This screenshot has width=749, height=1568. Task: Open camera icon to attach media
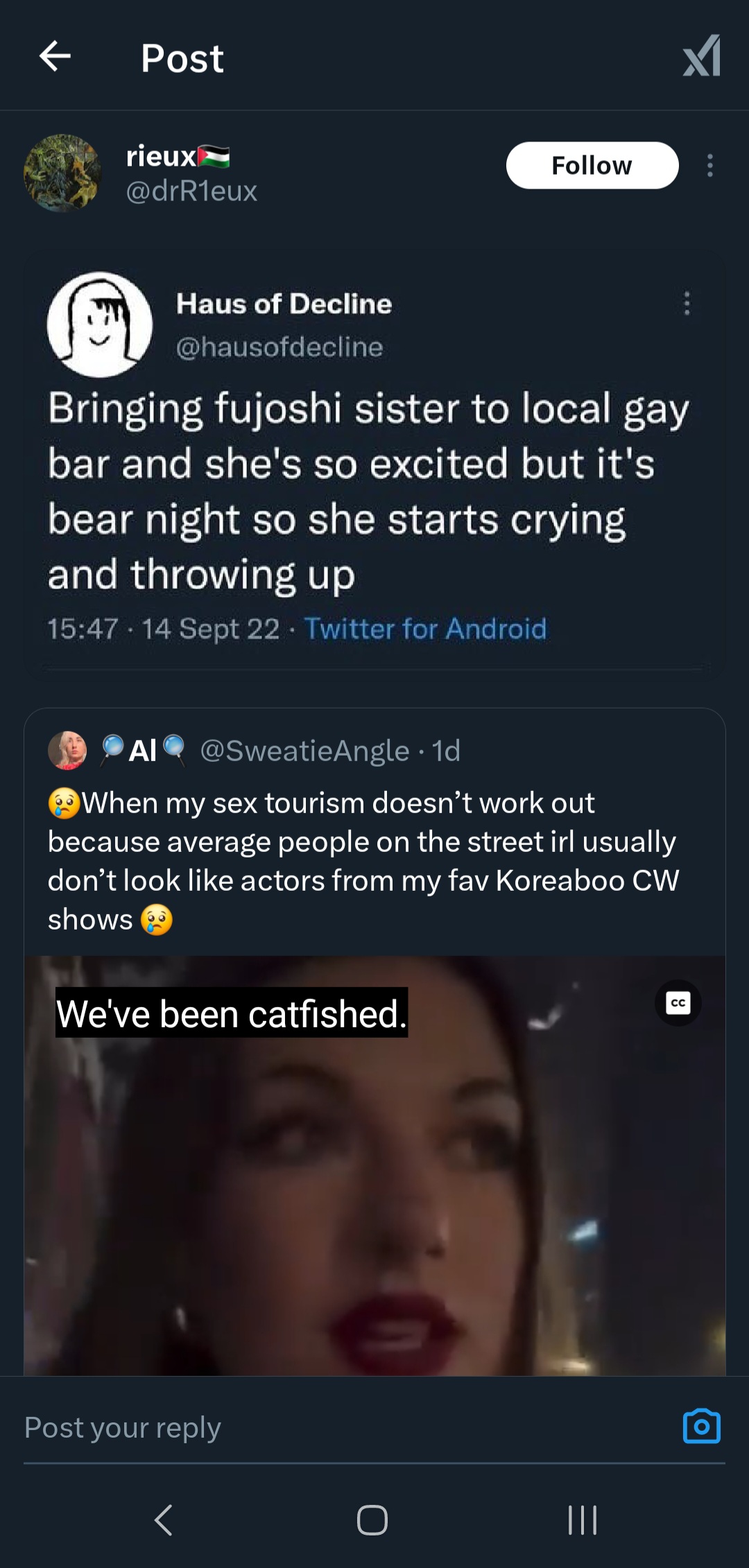click(701, 1427)
